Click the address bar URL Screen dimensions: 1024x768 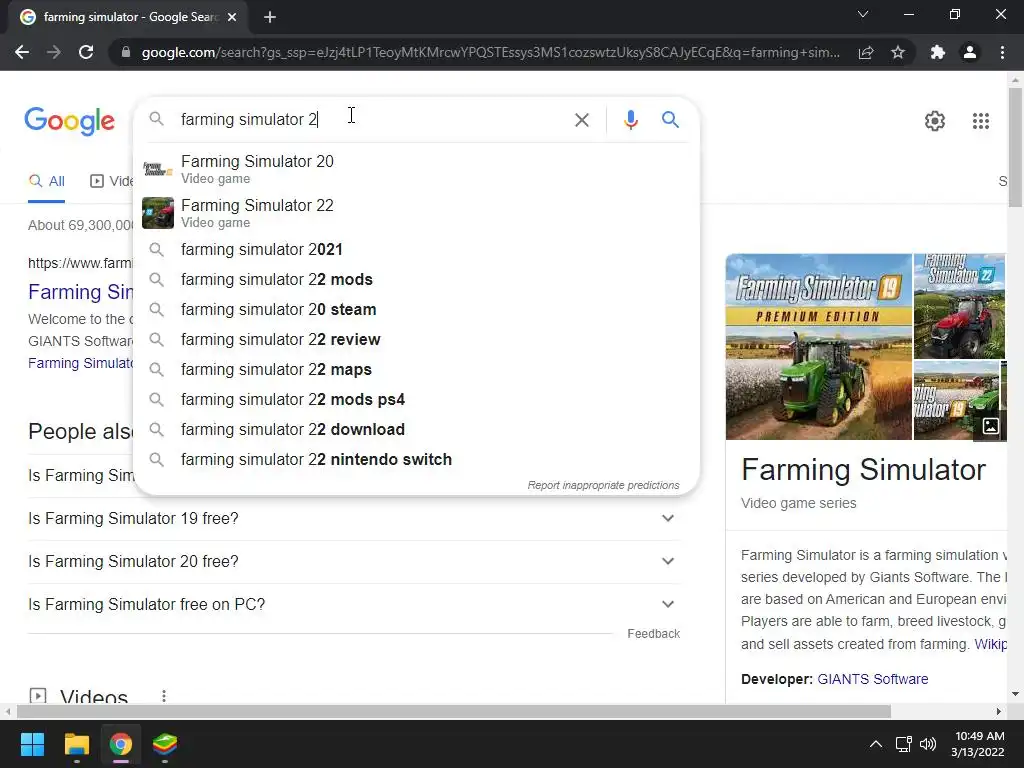490,52
